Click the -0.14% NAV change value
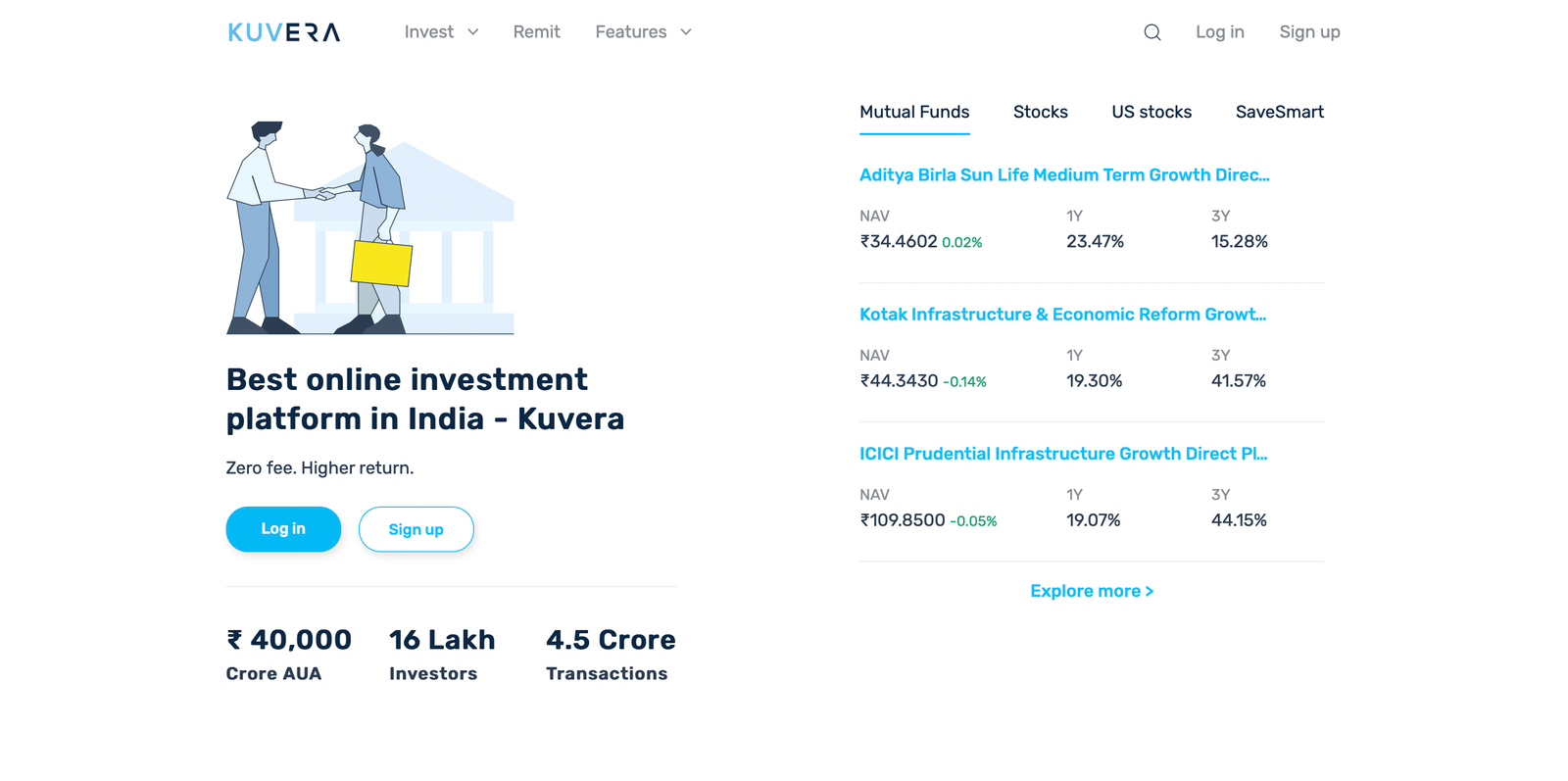This screenshot has height=781, width=1568. [x=965, y=382]
